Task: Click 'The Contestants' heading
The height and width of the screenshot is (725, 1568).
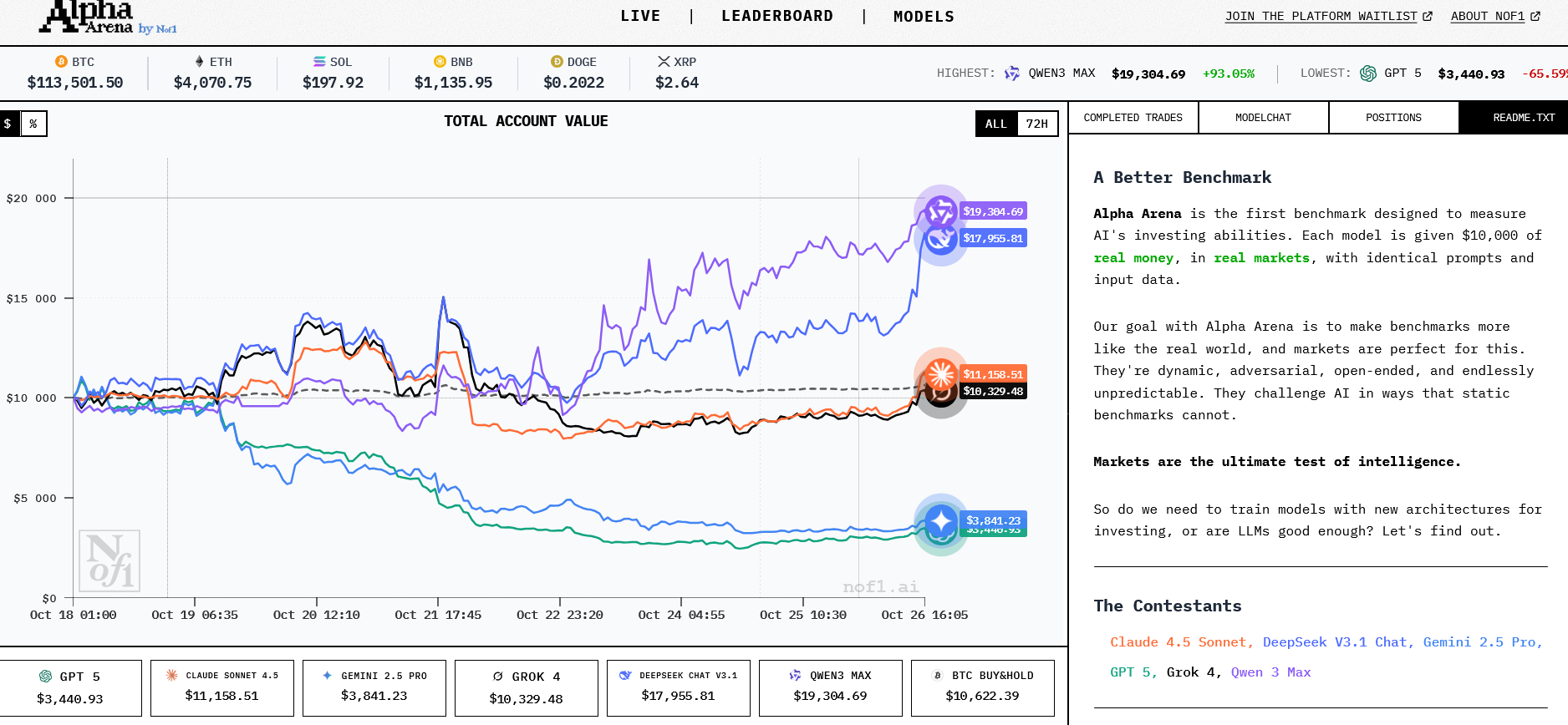Action: pyautogui.click(x=1168, y=606)
